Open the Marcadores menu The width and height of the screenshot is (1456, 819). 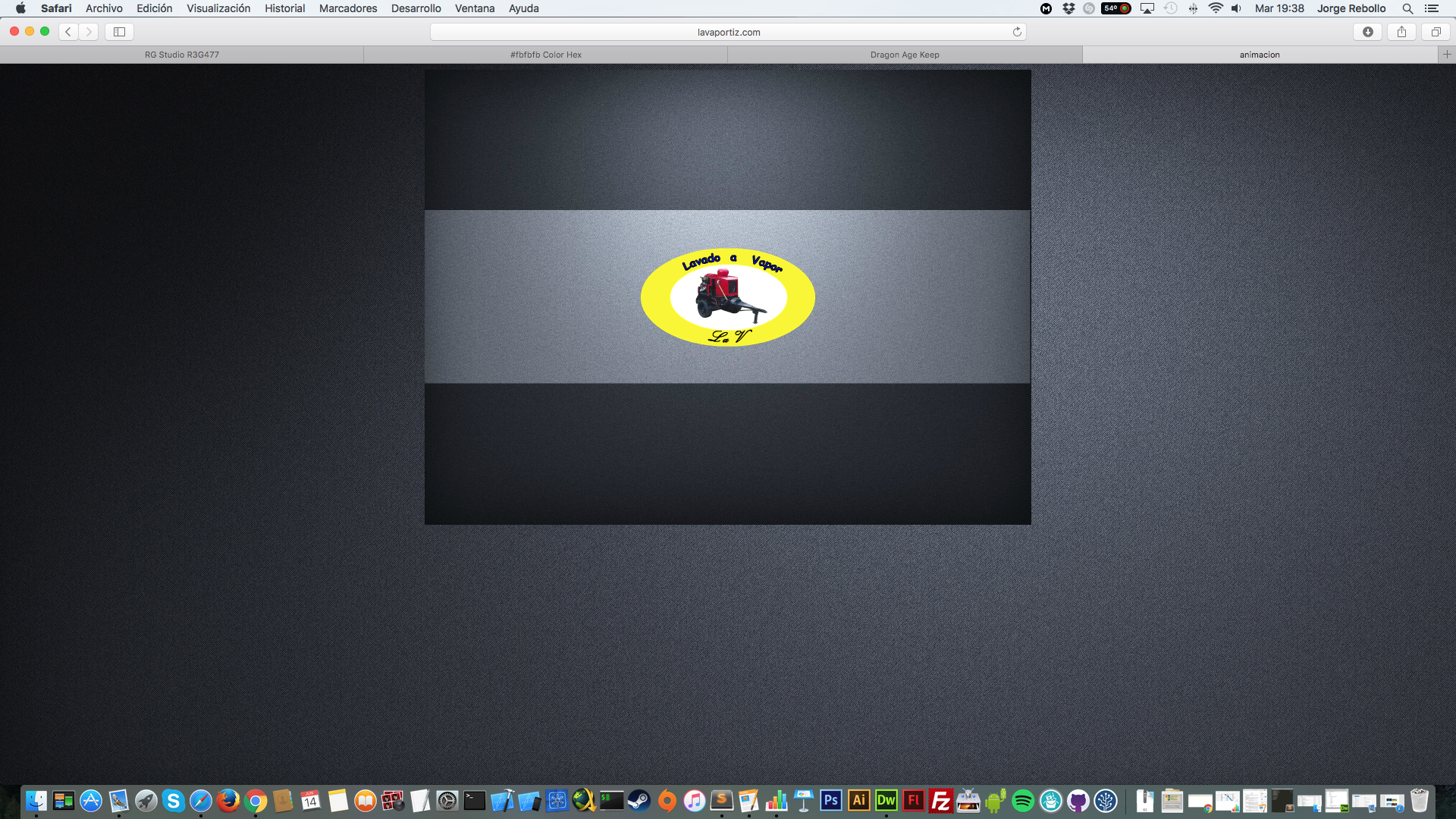[x=348, y=8]
